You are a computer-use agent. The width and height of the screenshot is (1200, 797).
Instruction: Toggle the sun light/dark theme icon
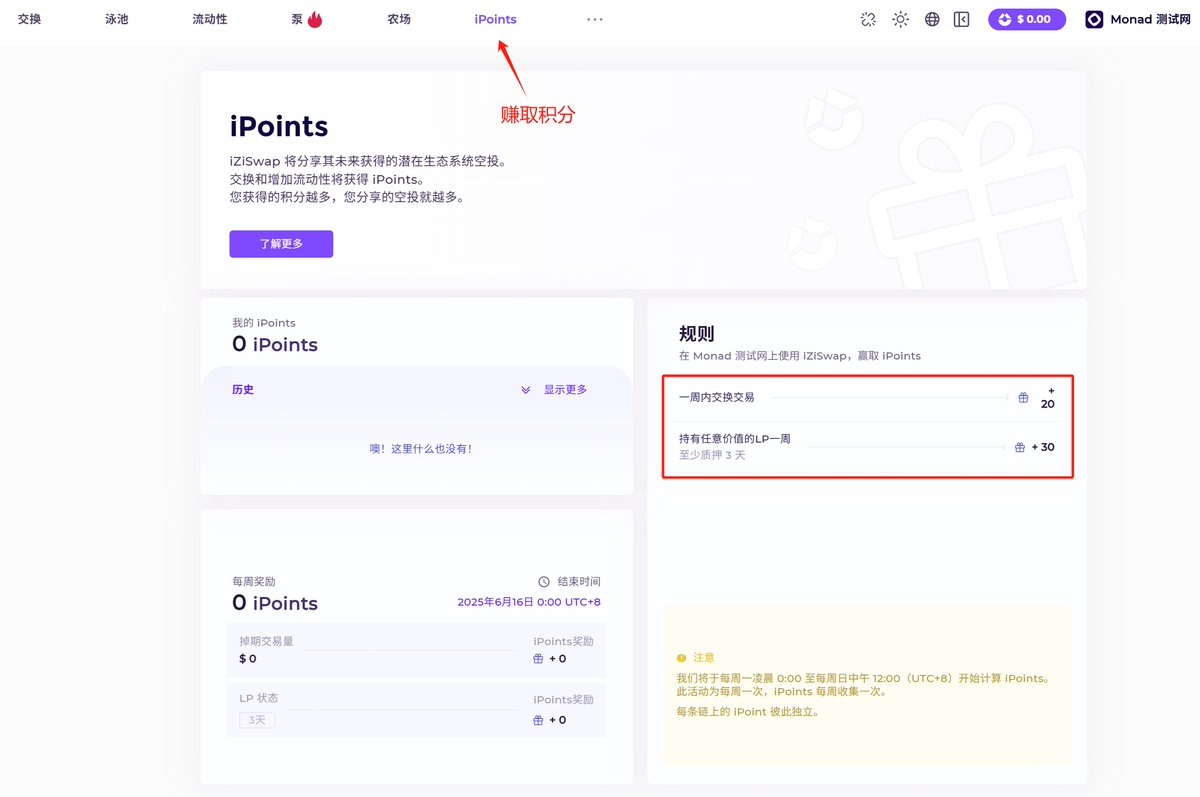tap(901, 19)
